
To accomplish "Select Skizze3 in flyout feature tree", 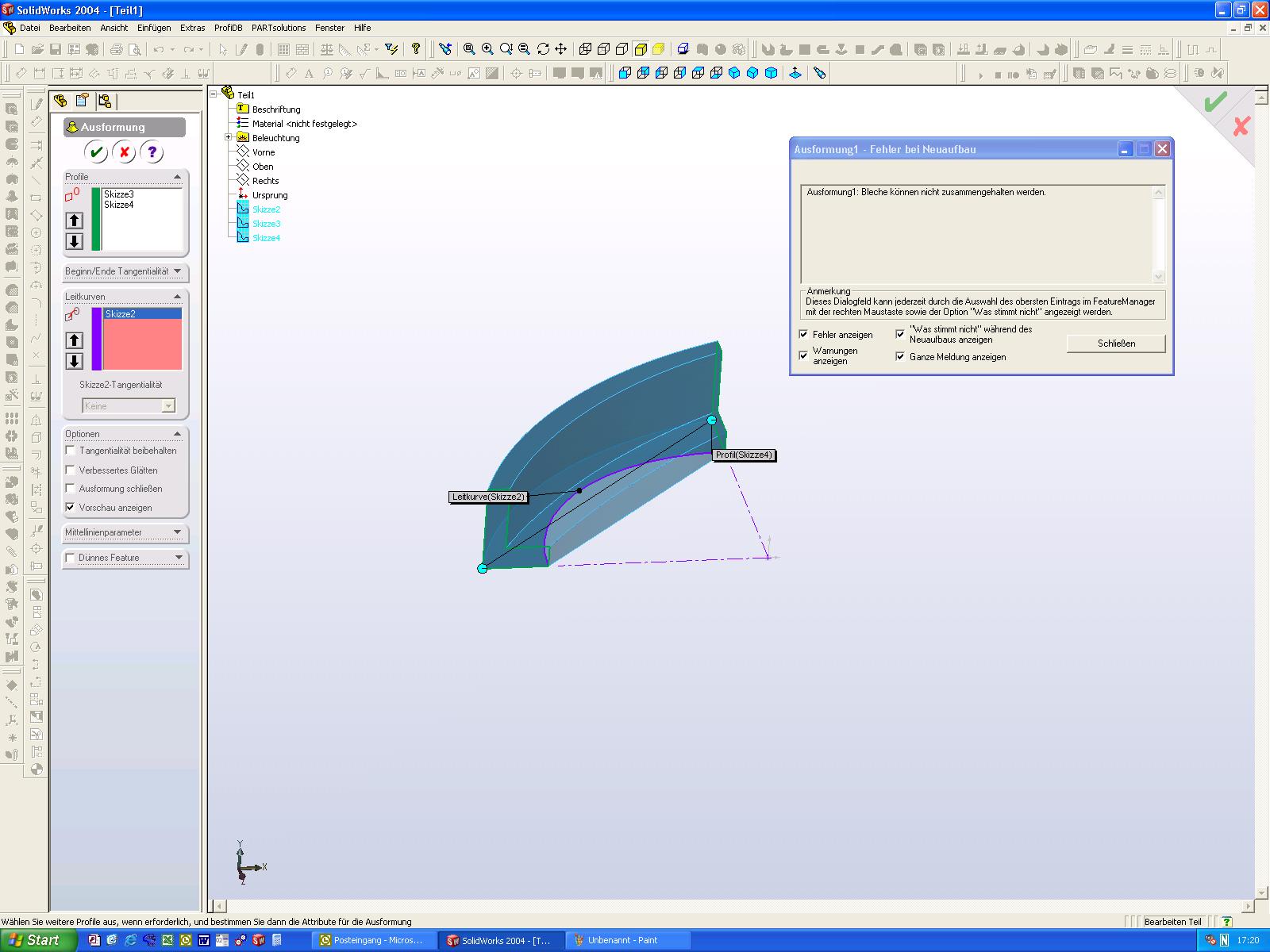I will coord(266,224).
